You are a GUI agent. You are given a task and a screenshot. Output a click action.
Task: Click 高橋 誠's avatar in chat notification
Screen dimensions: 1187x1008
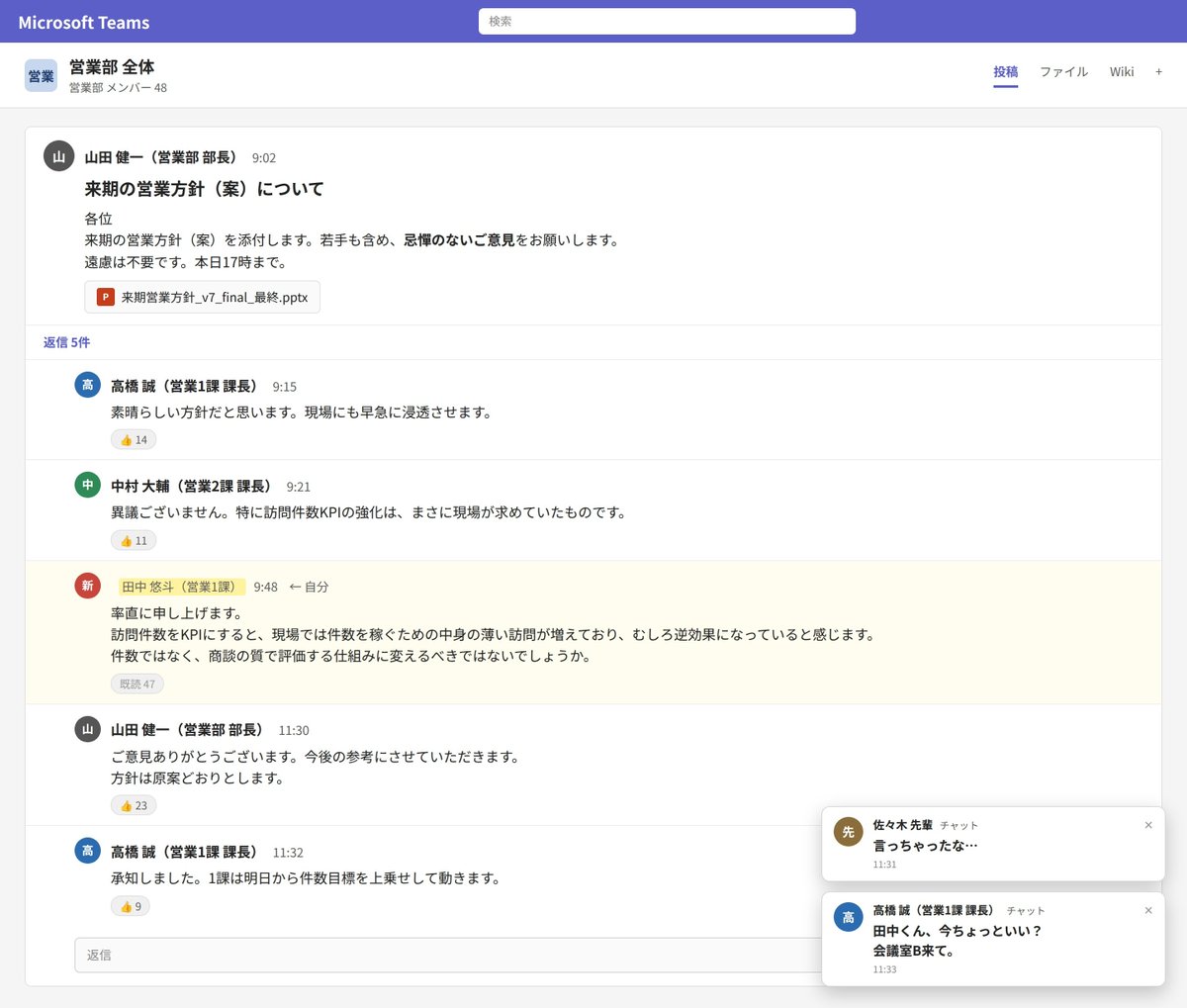pos(848,917)
